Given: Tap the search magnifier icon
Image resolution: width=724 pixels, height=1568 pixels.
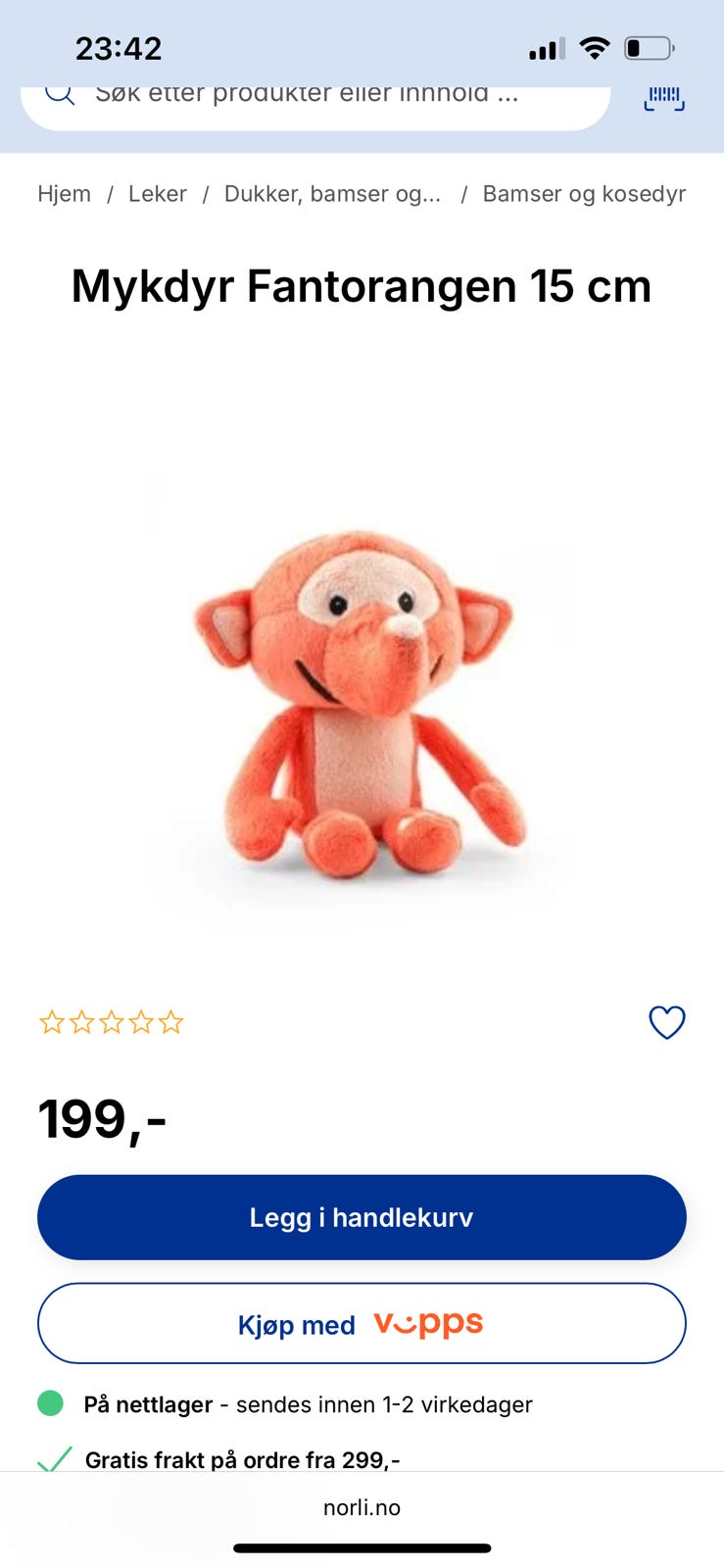Looking at the screenshot, I should [60, 94].
